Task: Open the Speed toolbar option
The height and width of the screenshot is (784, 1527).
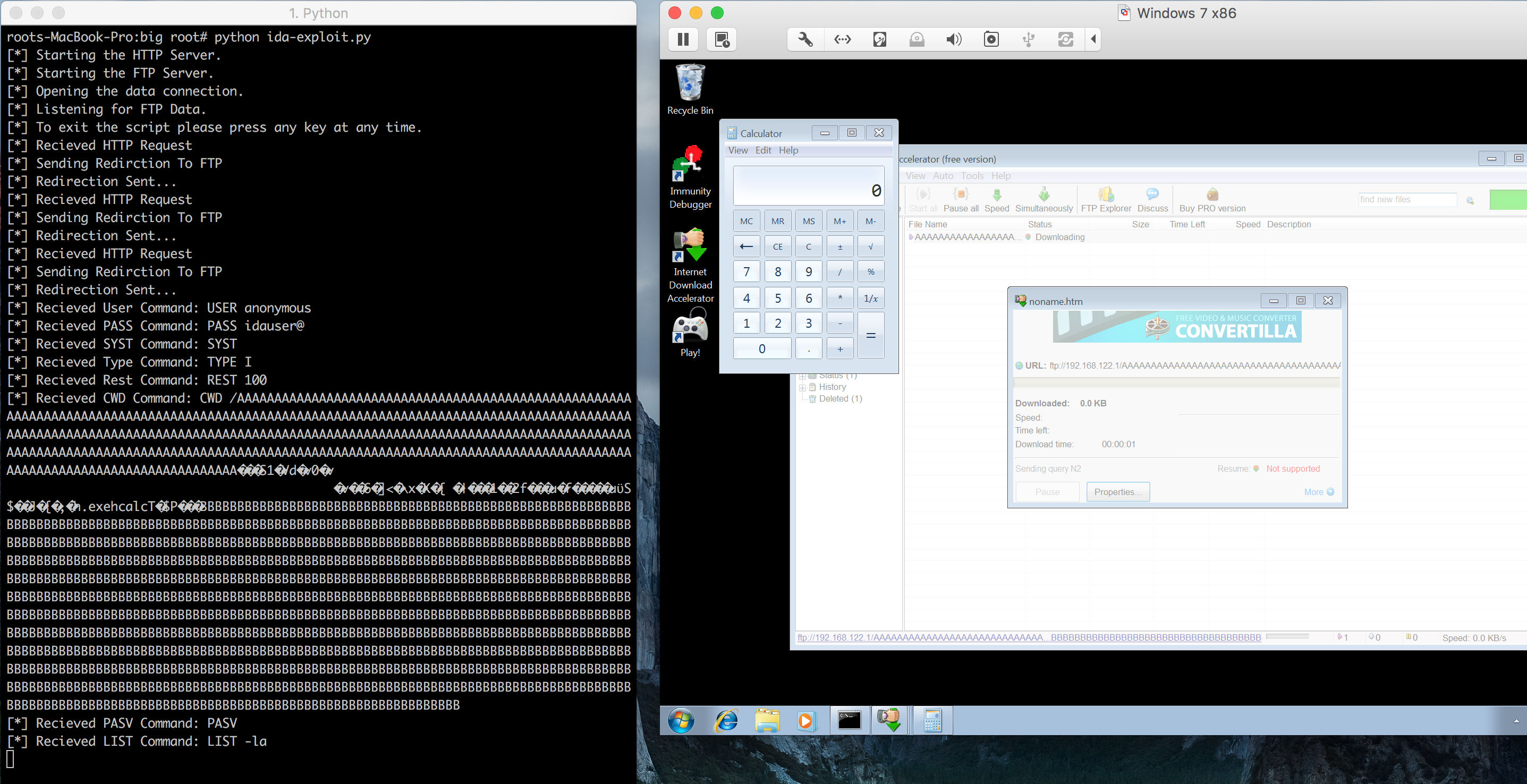Action: pos(996,199)
